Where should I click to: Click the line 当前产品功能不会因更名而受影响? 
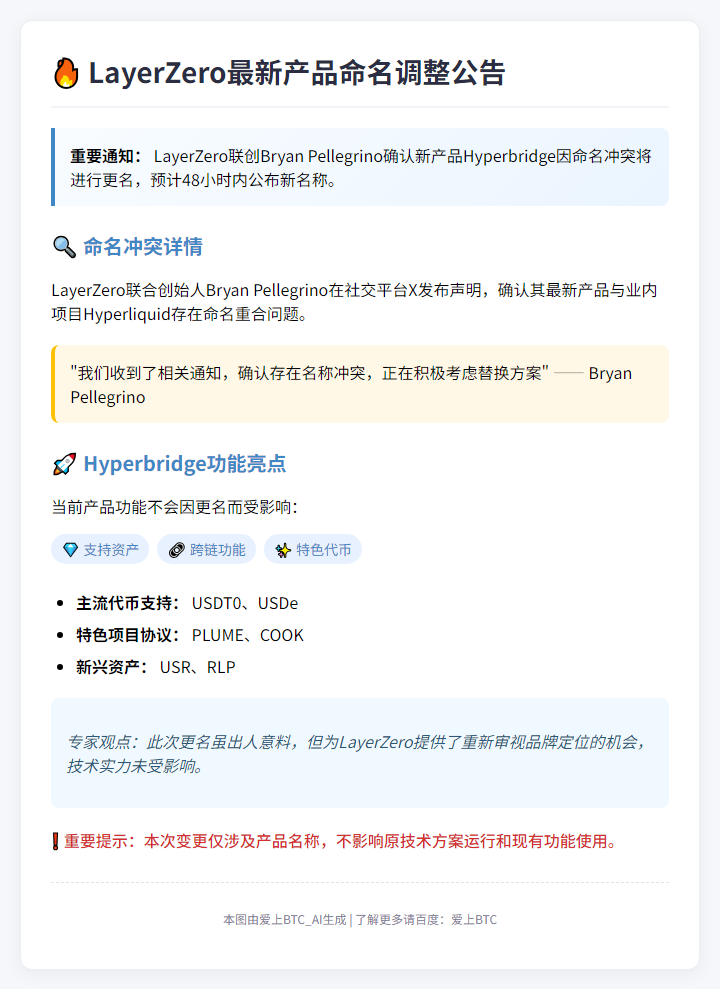point(174,507)
